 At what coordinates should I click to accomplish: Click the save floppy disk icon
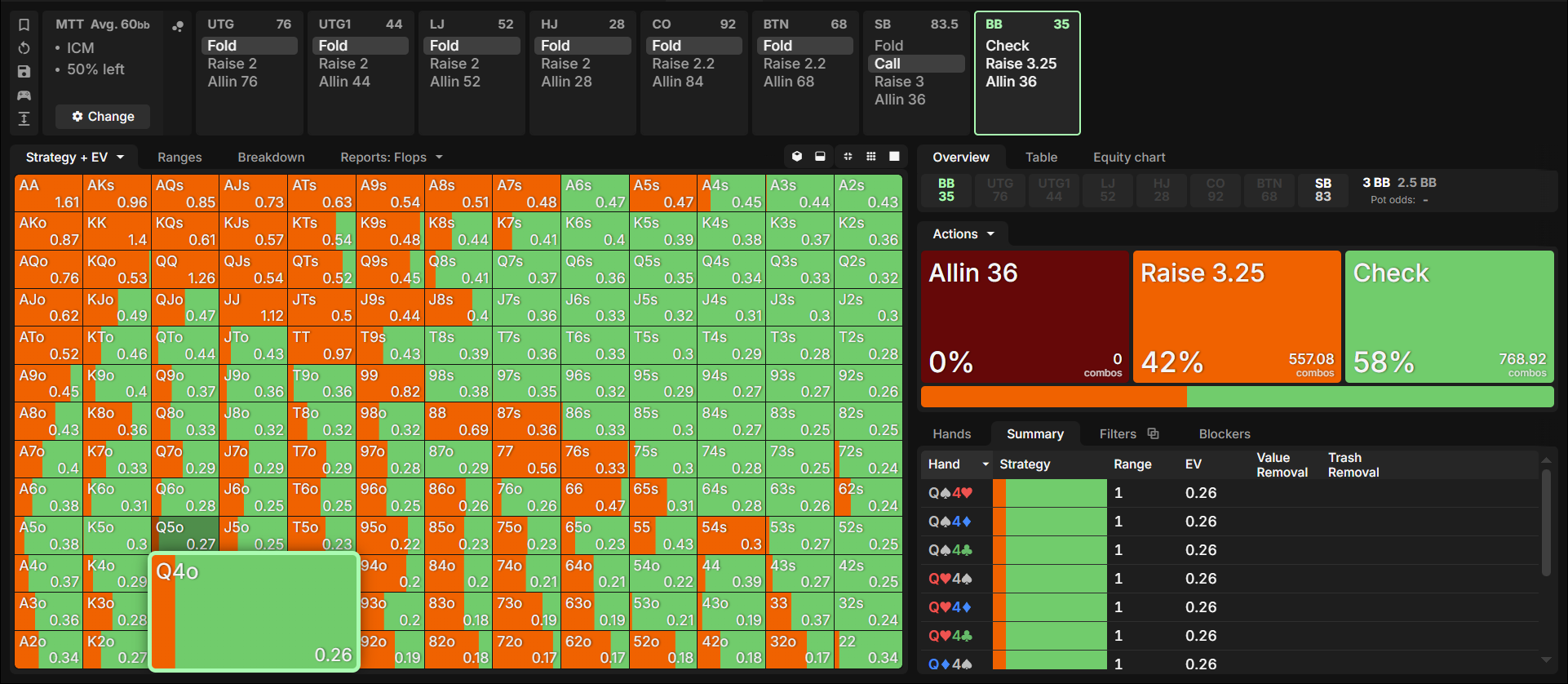24,72
